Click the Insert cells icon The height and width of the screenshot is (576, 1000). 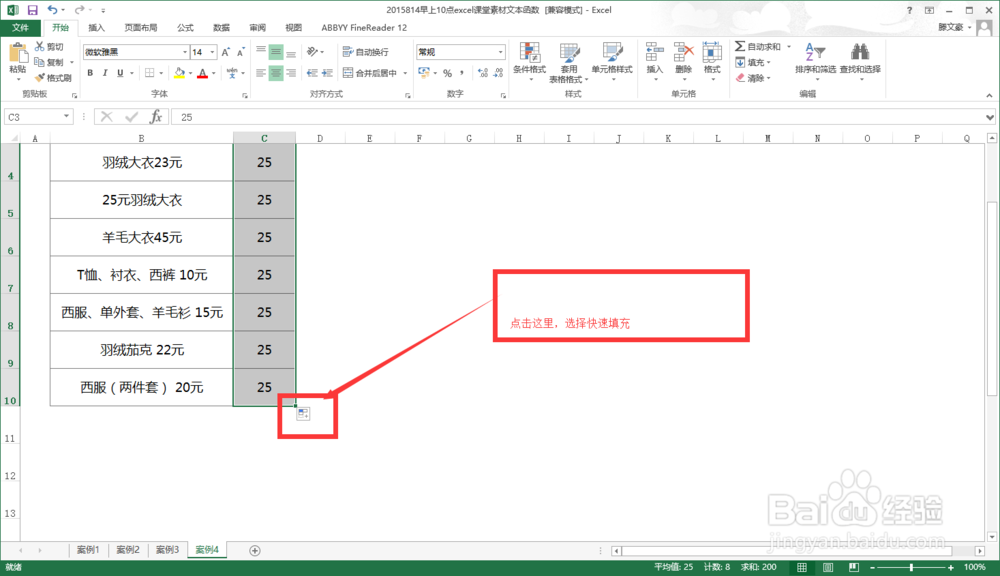pos(654,52)
